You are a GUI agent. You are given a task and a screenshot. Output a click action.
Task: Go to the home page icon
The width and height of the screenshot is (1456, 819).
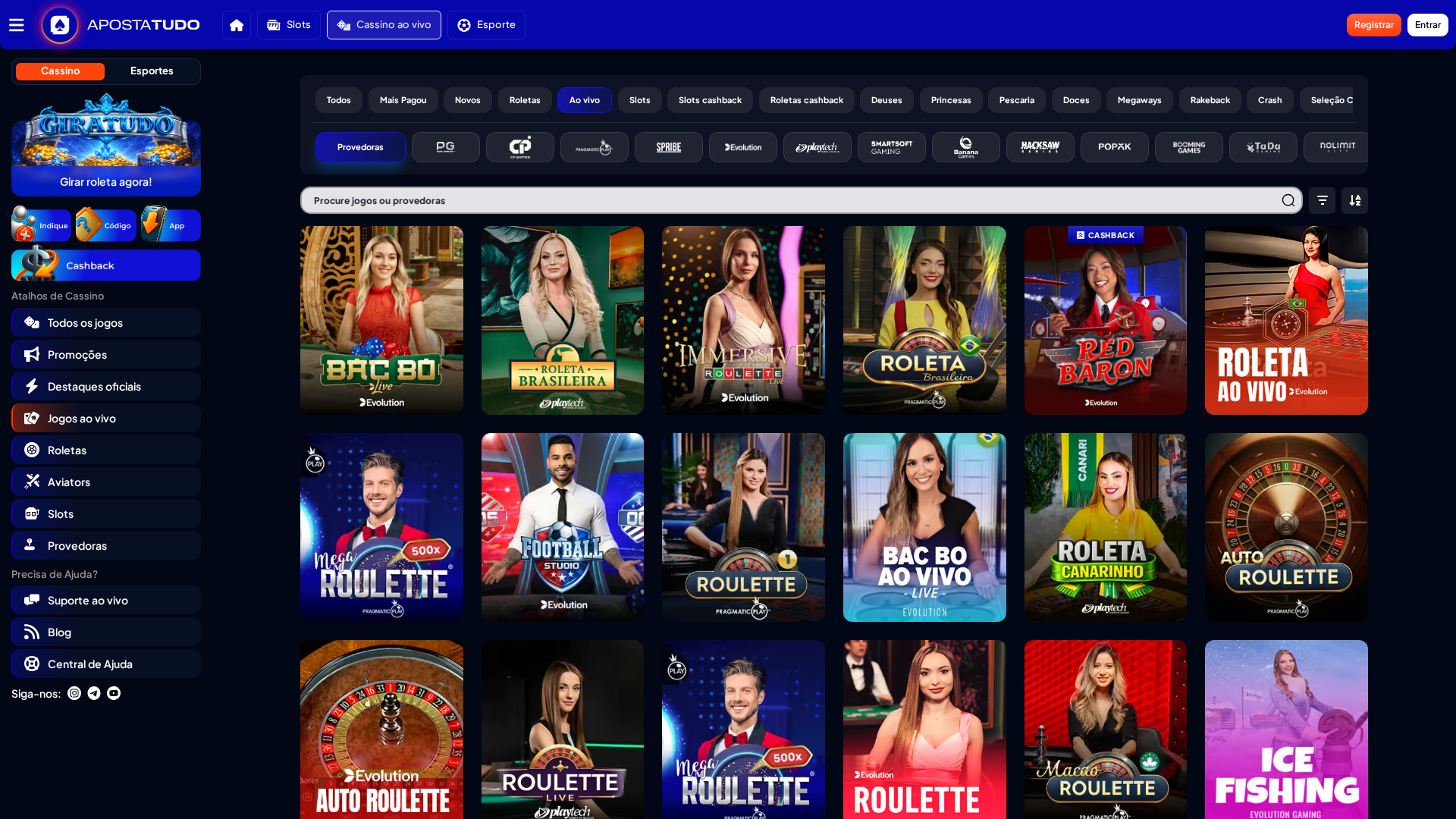[237, 25]
